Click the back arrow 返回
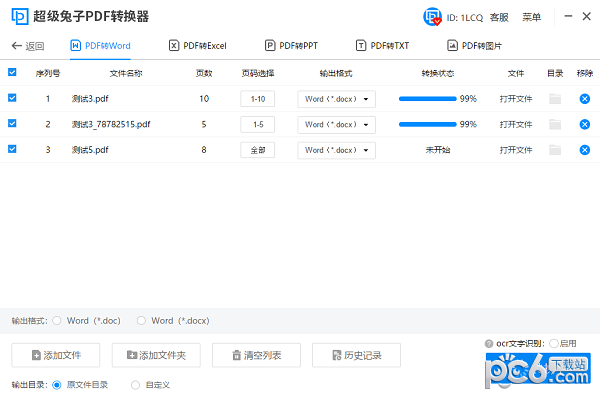 coord(28,46)
